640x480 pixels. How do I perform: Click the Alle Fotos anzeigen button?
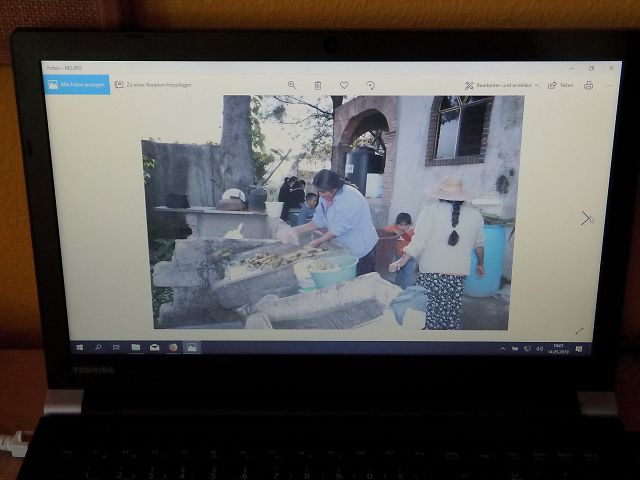coord(78,85)
